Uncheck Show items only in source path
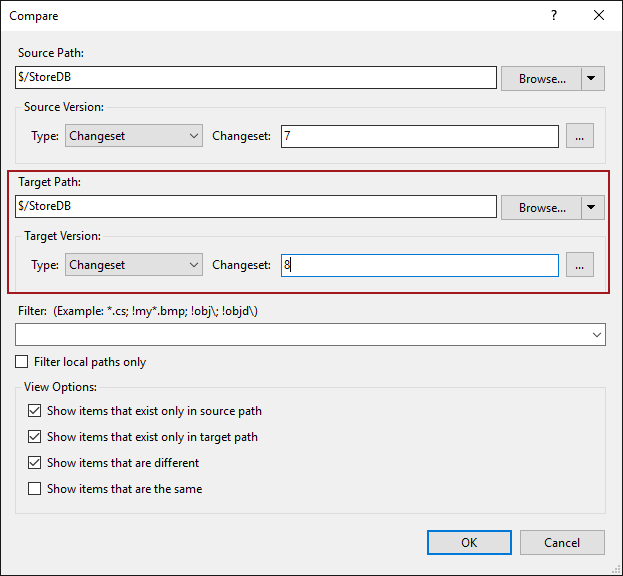Screen dimensions: 623x576 (x=35, y=411)
